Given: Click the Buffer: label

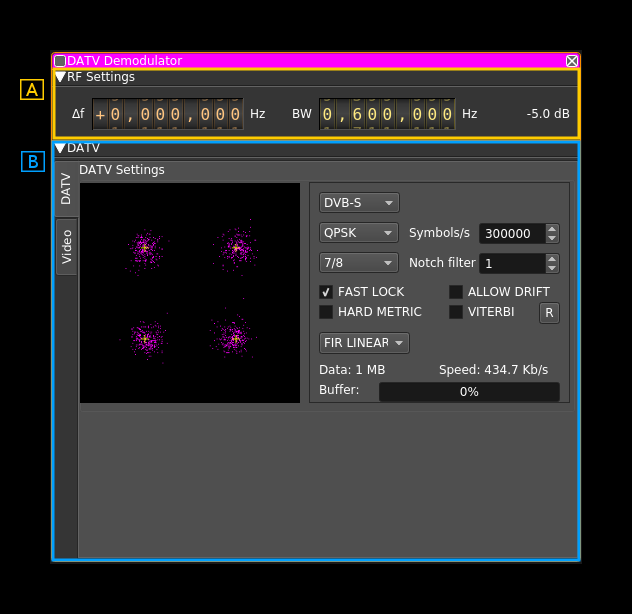Looking at the screenshot, I should [x=339, y=390].
